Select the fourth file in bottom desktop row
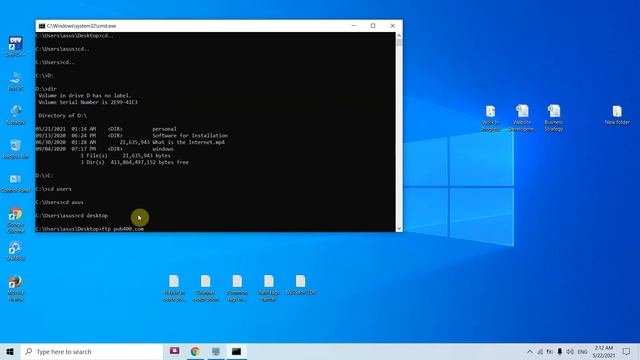640x360 pixels. click(269, 288)
